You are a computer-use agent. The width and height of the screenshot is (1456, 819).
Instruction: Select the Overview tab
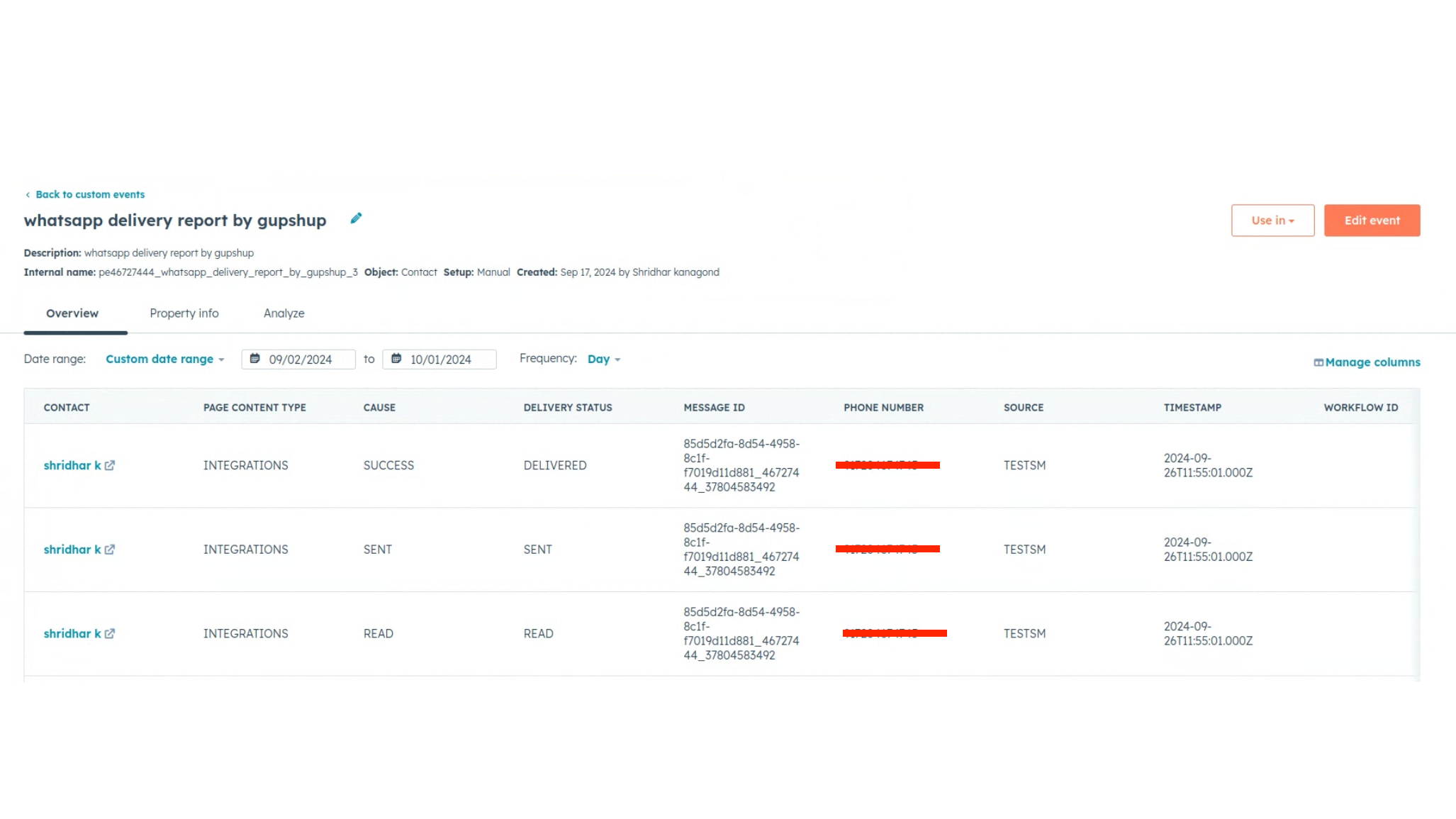coord(72,313)
